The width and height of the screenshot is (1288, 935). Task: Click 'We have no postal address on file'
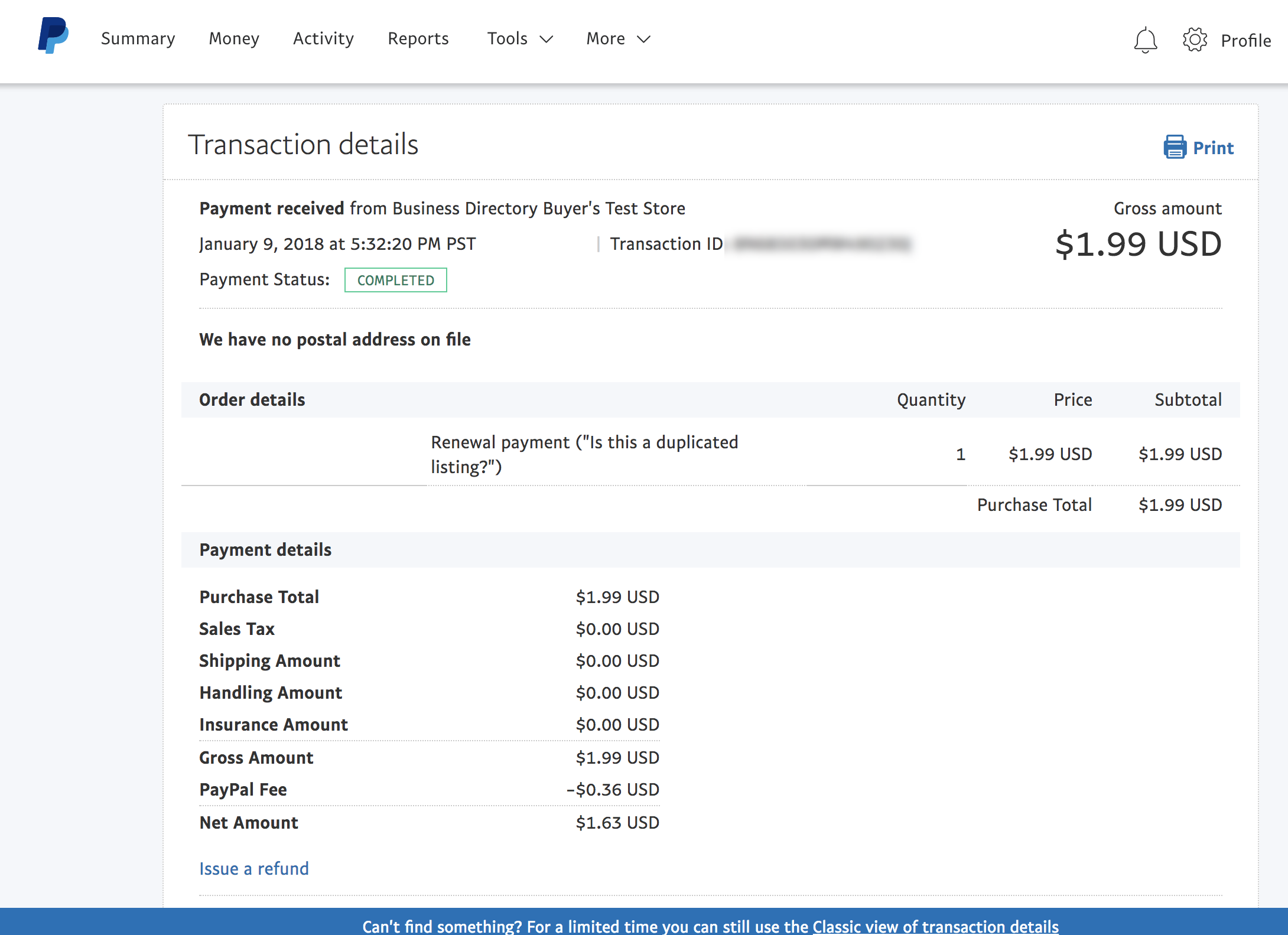click(335, 340)
